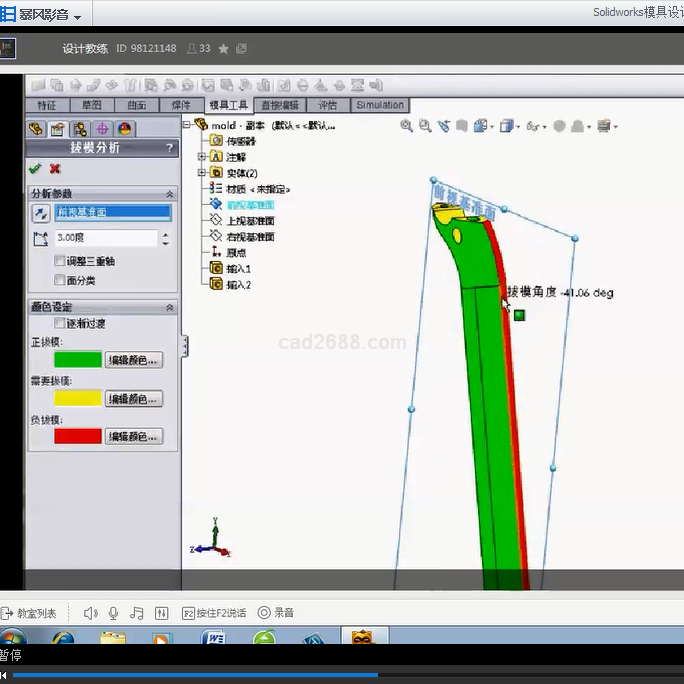Open the help question mark in 拔模分析 header
This screenshot has height=684, width=684.
[169, 148]
